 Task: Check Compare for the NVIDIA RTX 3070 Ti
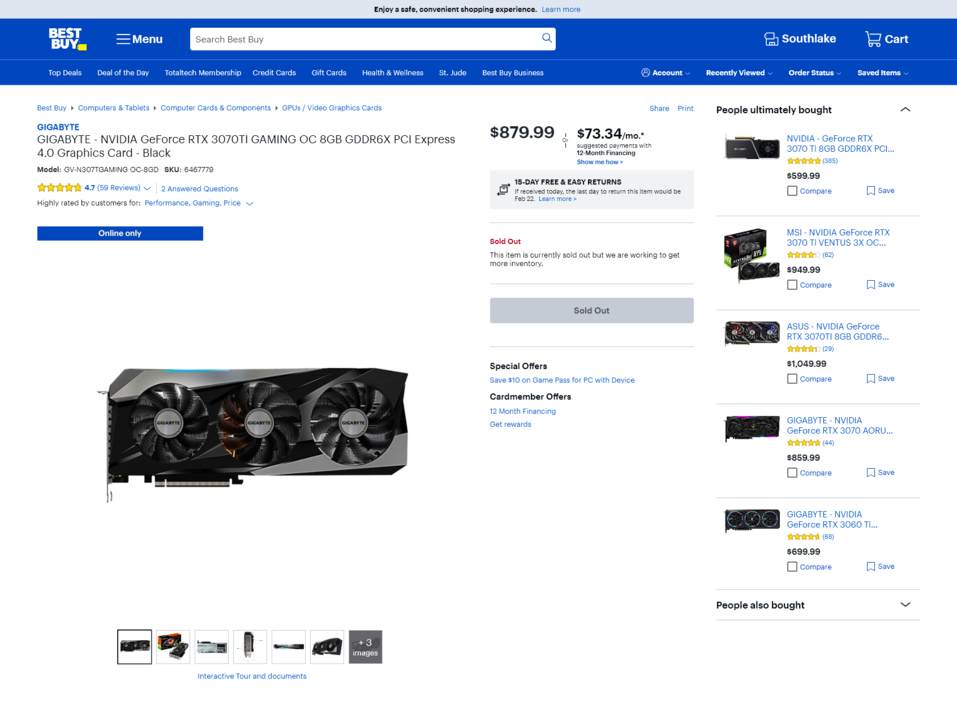[x=790, y=190]
